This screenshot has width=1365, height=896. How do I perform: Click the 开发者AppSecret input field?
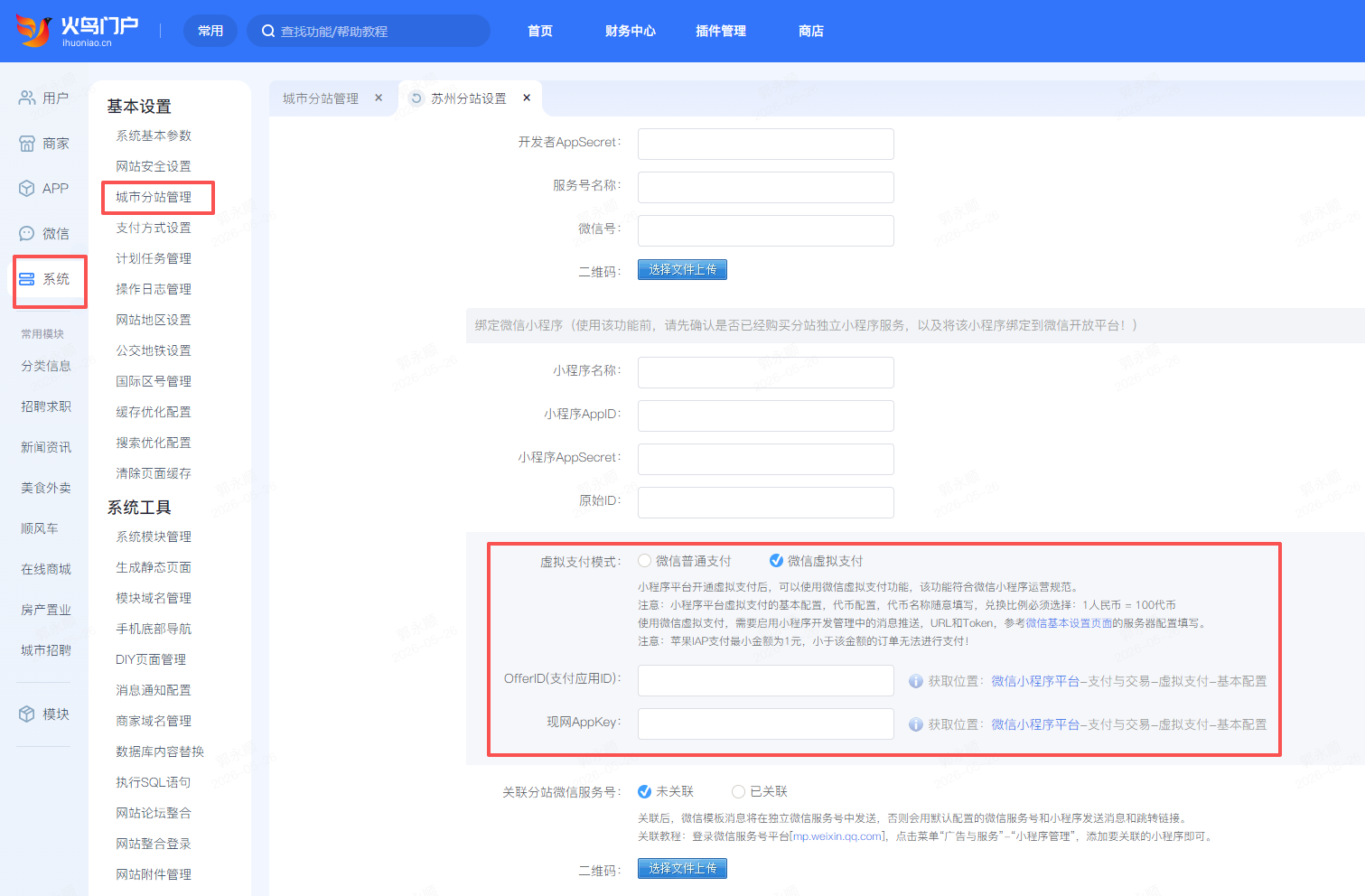[x=766, y=144]
